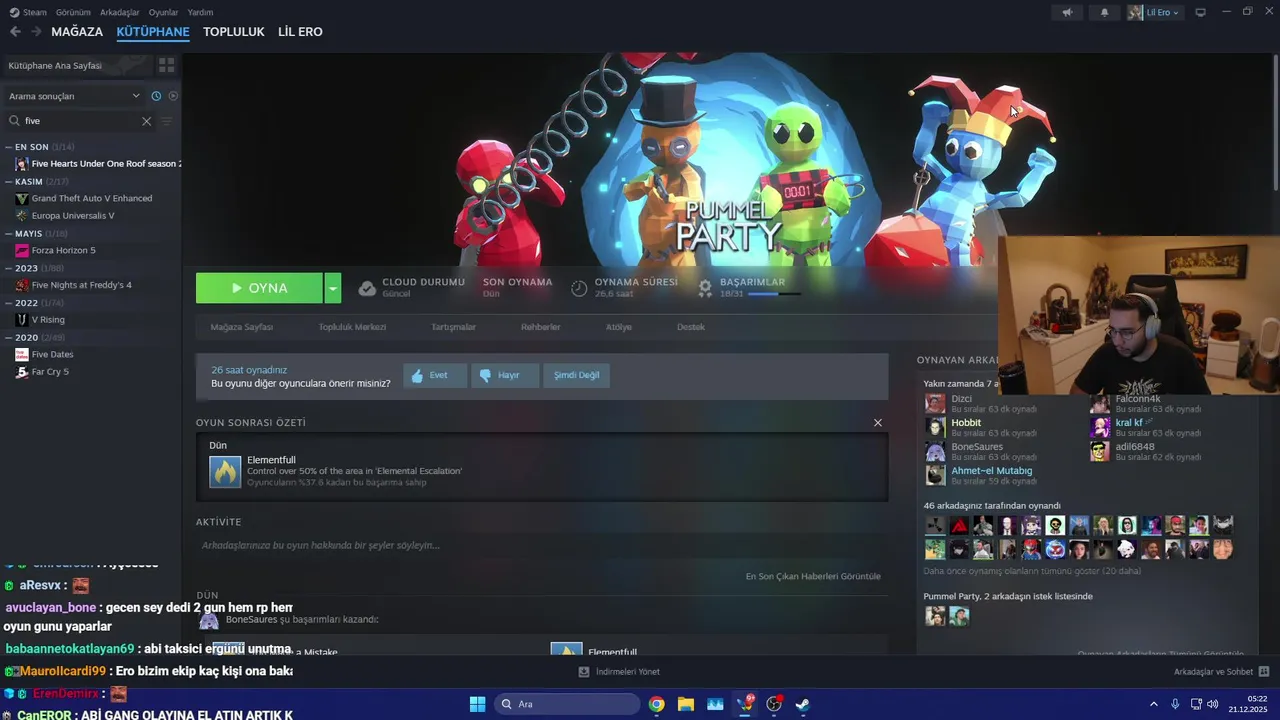Open the announcements megaphone icon
1280x720 pixels.
[1067, 12]
